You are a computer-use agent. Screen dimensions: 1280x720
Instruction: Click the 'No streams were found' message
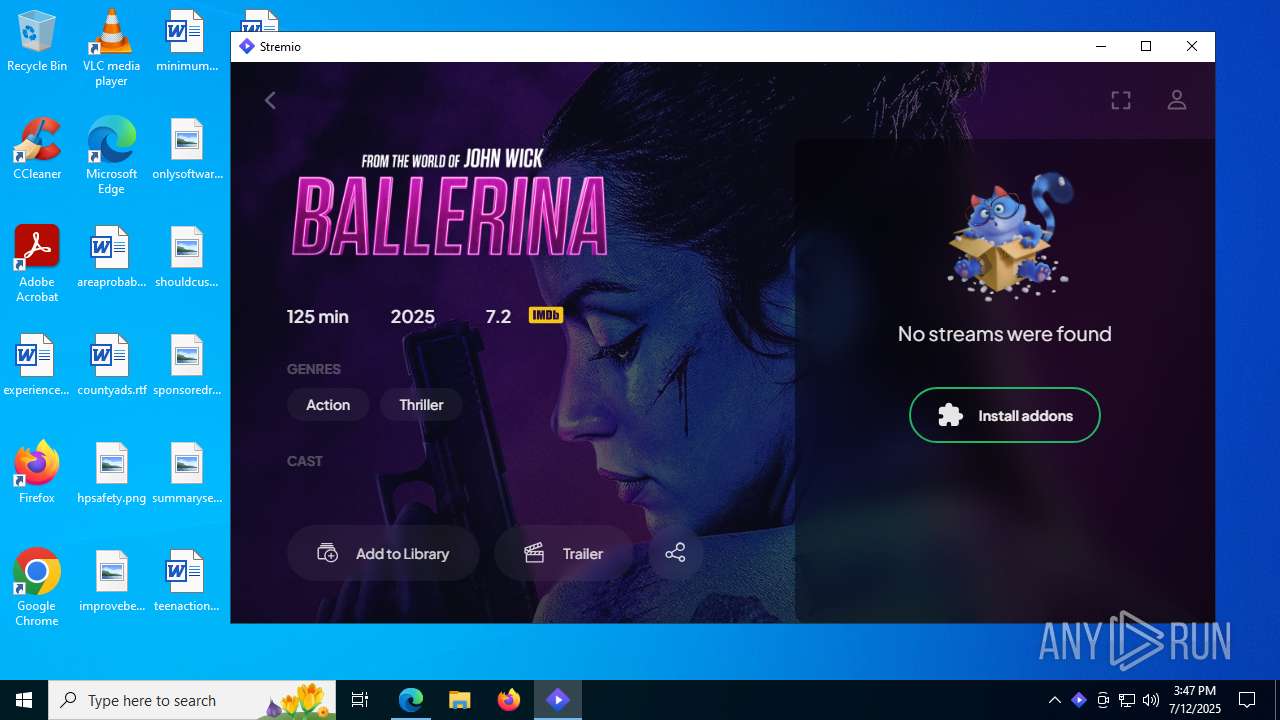click(1004, 334)
